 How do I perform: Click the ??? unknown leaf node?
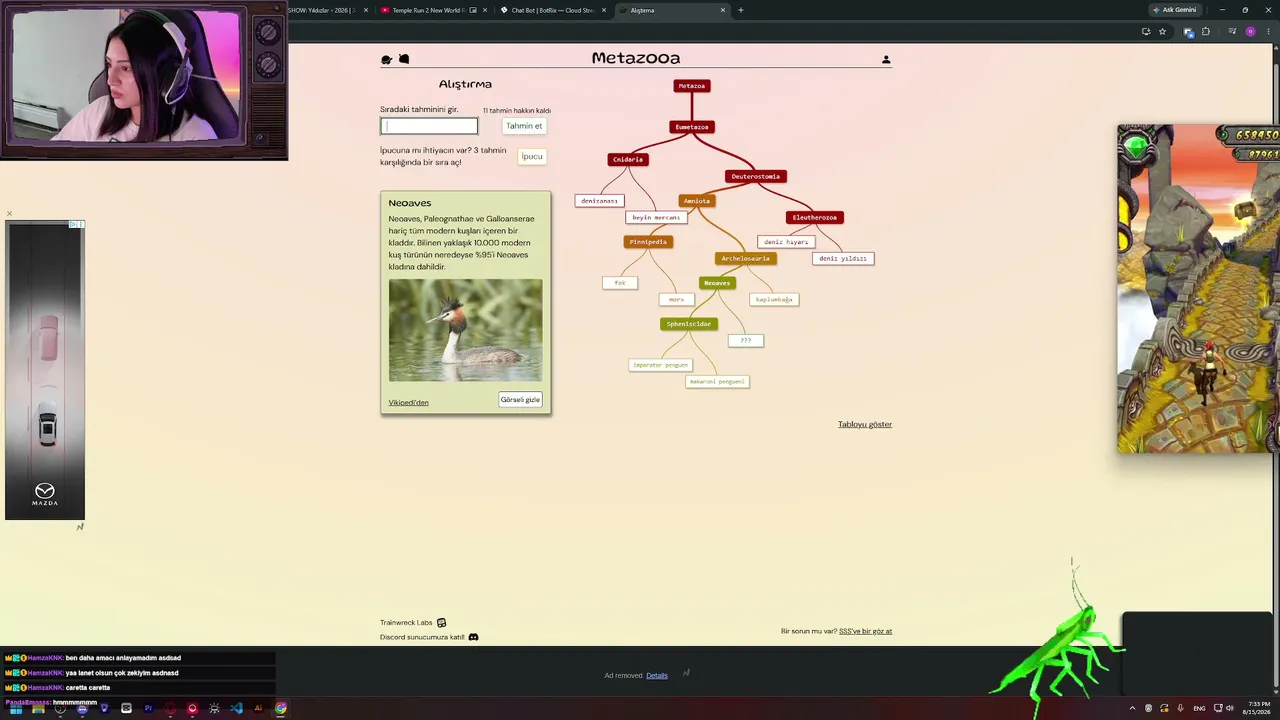click(x=746, y=340)
